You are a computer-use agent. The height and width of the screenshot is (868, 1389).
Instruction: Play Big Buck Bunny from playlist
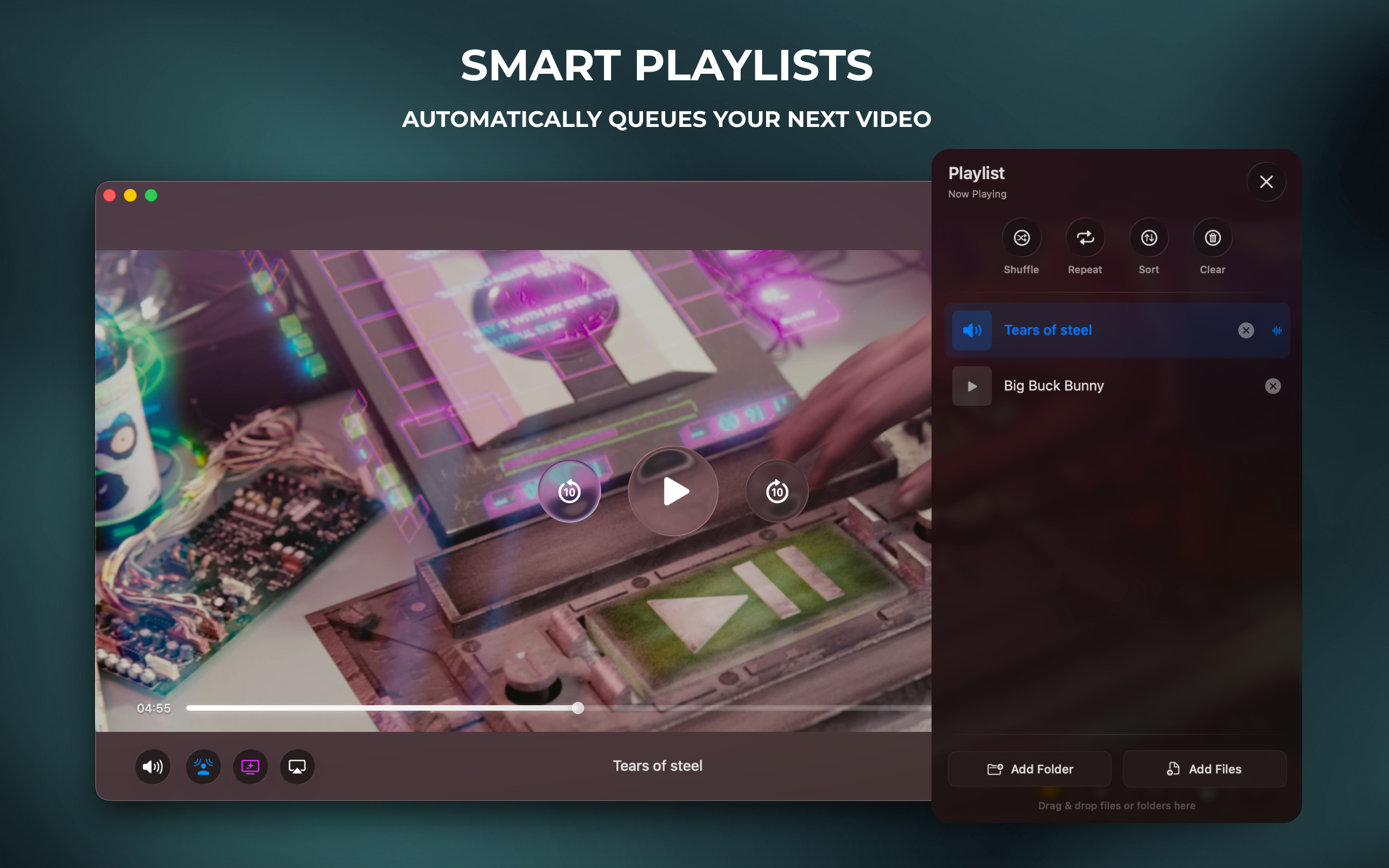(972, 386)
